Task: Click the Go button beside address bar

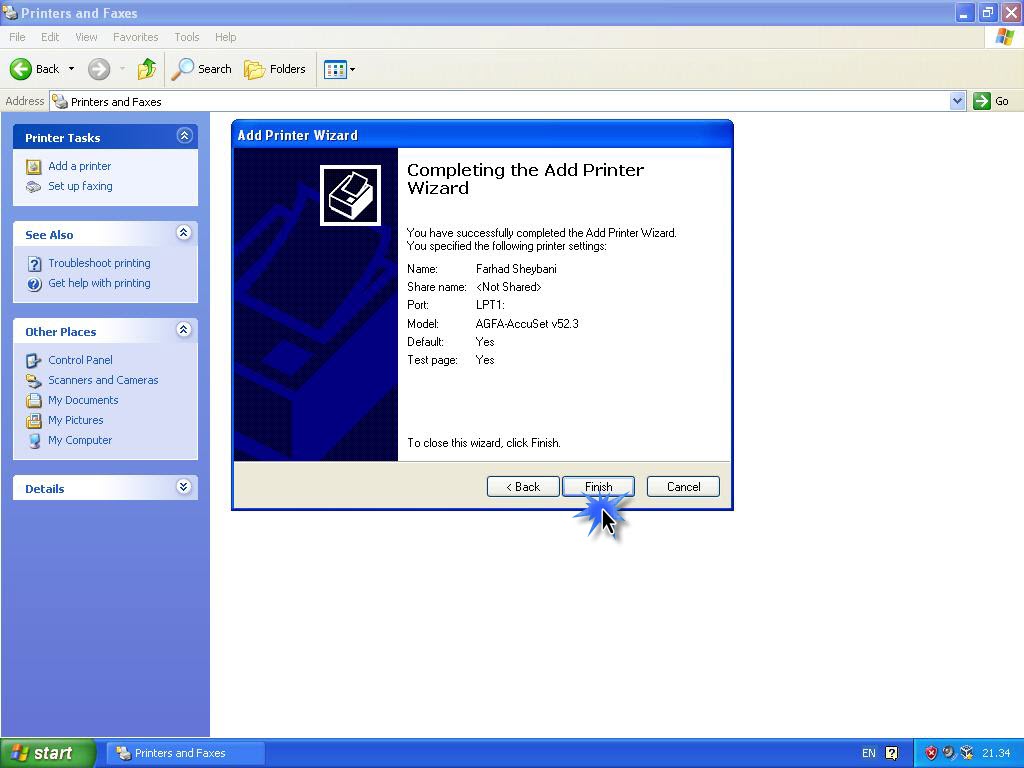Action: tap(992, 101)
